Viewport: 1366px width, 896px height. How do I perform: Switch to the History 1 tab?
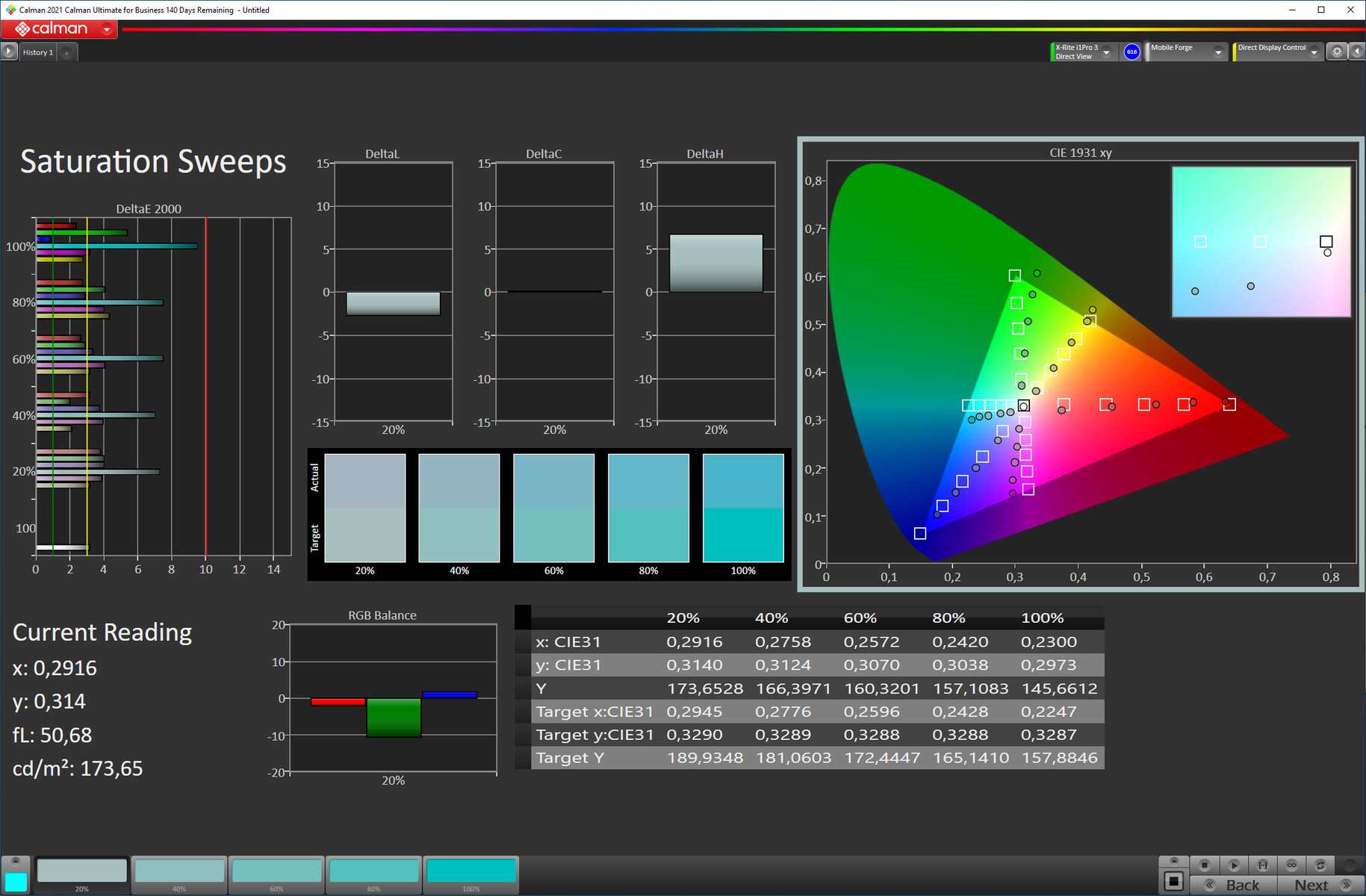click(37, 52)
